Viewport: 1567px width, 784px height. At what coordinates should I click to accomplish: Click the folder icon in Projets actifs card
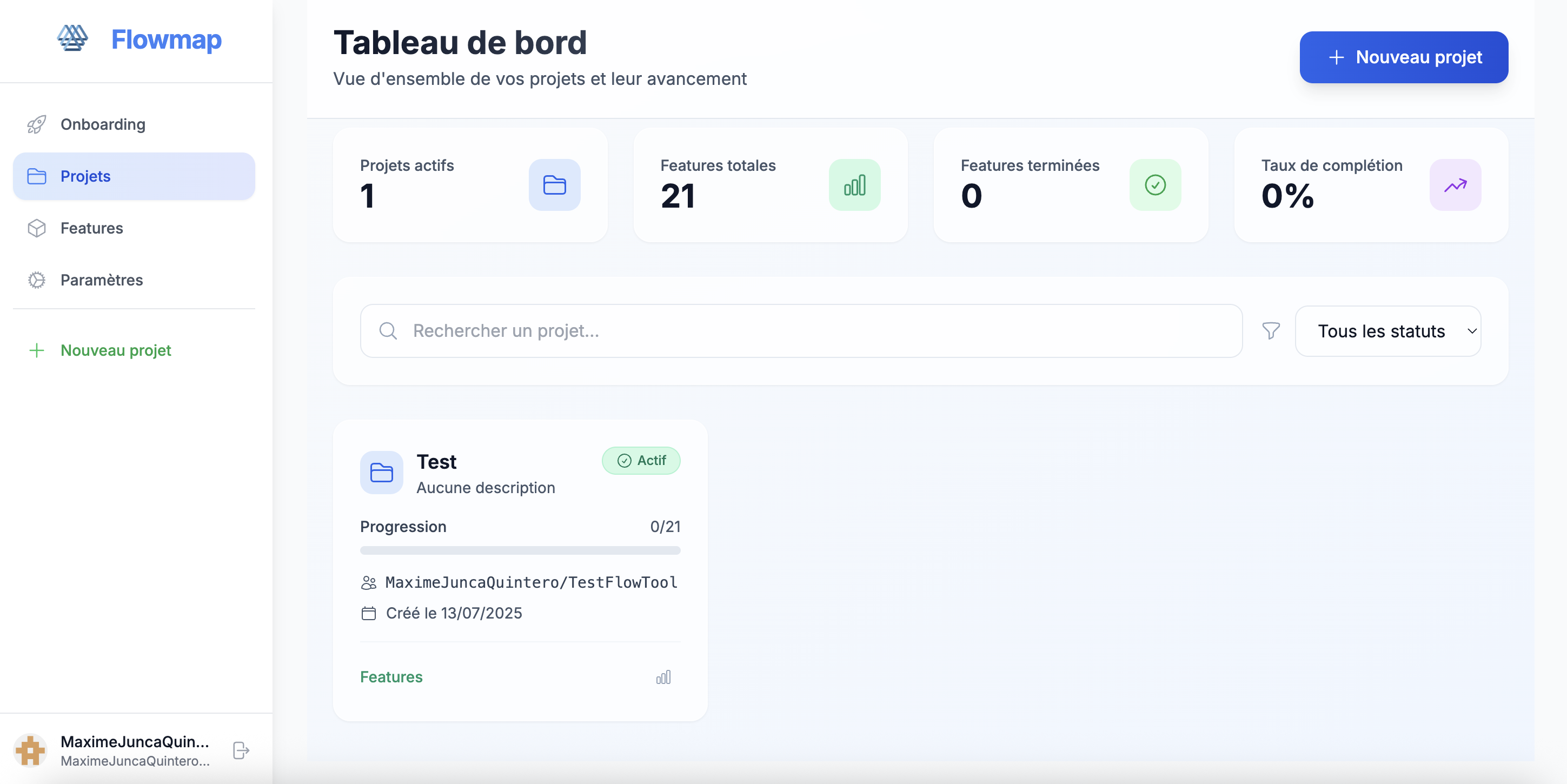(554, 185)
